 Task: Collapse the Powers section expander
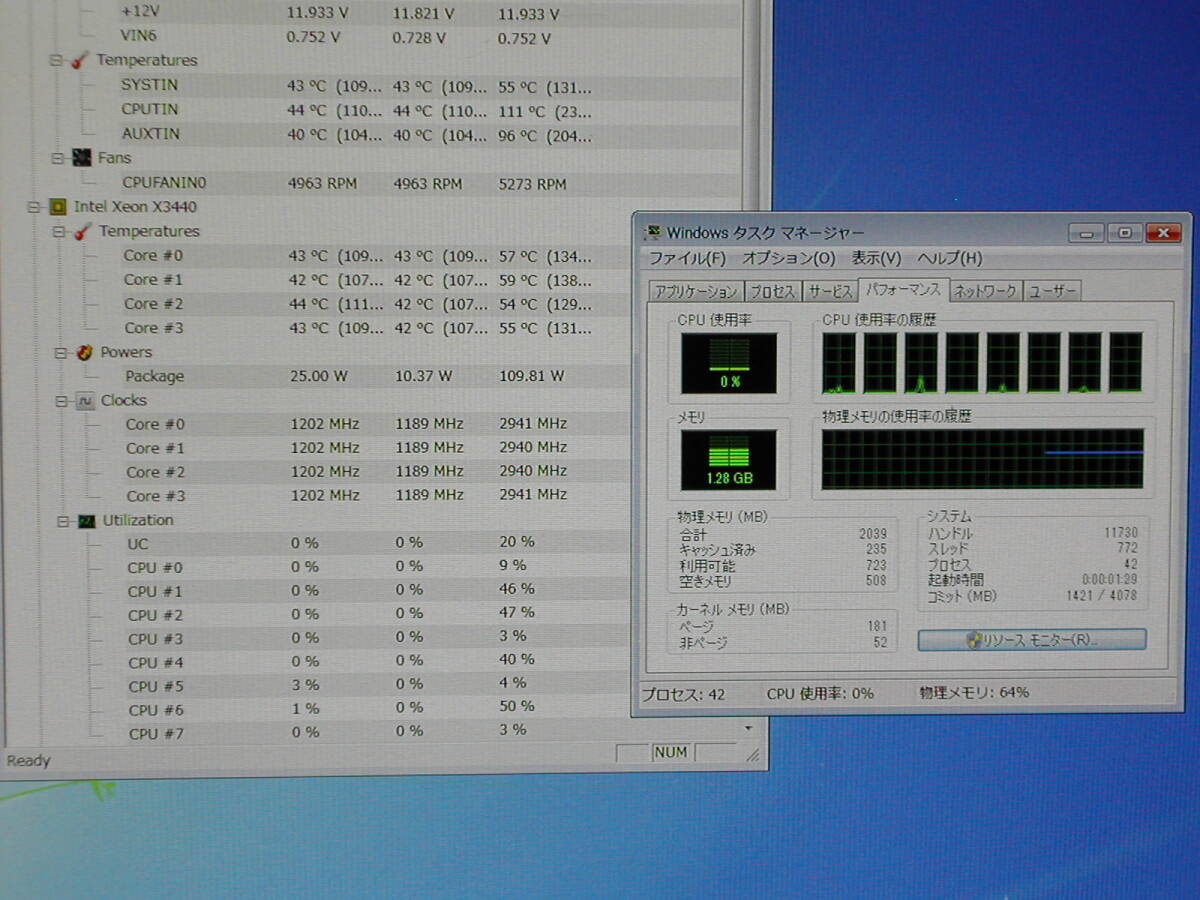pos(60,353)
